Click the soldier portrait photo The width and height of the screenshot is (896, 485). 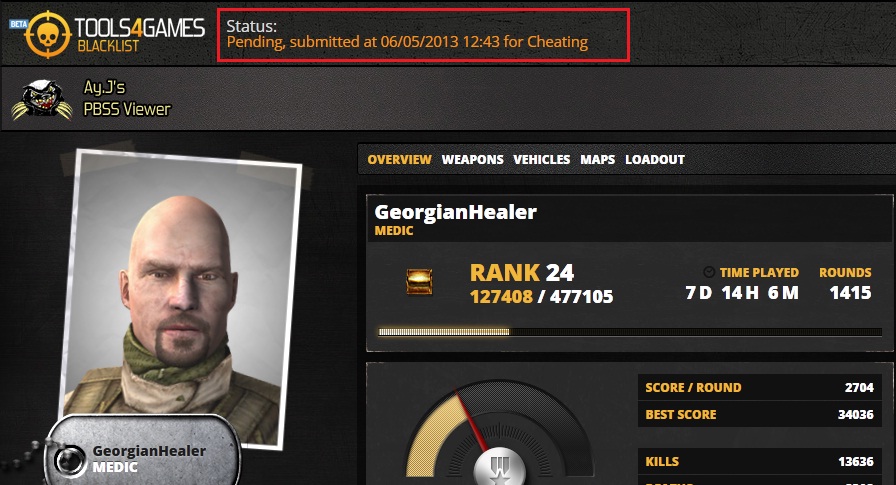(x=181, y=297)
